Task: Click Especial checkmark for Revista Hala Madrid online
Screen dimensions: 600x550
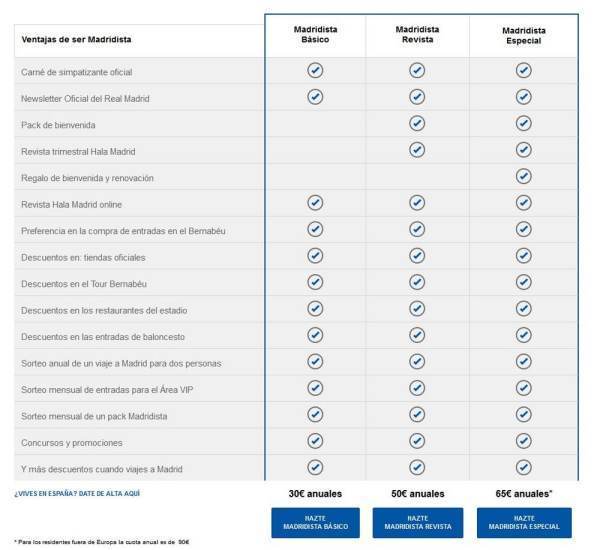Action: [523, 203]
